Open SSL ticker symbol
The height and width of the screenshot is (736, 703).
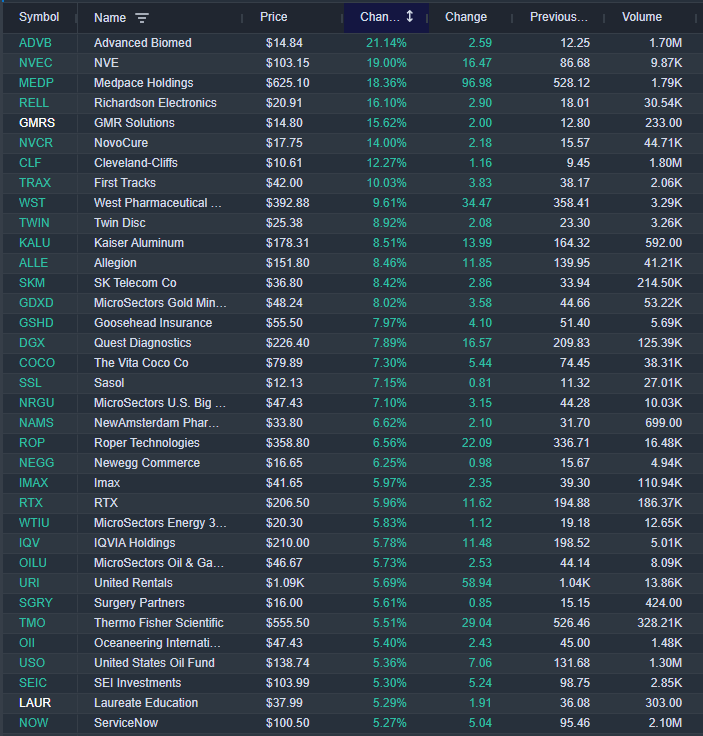pos(30,383)
